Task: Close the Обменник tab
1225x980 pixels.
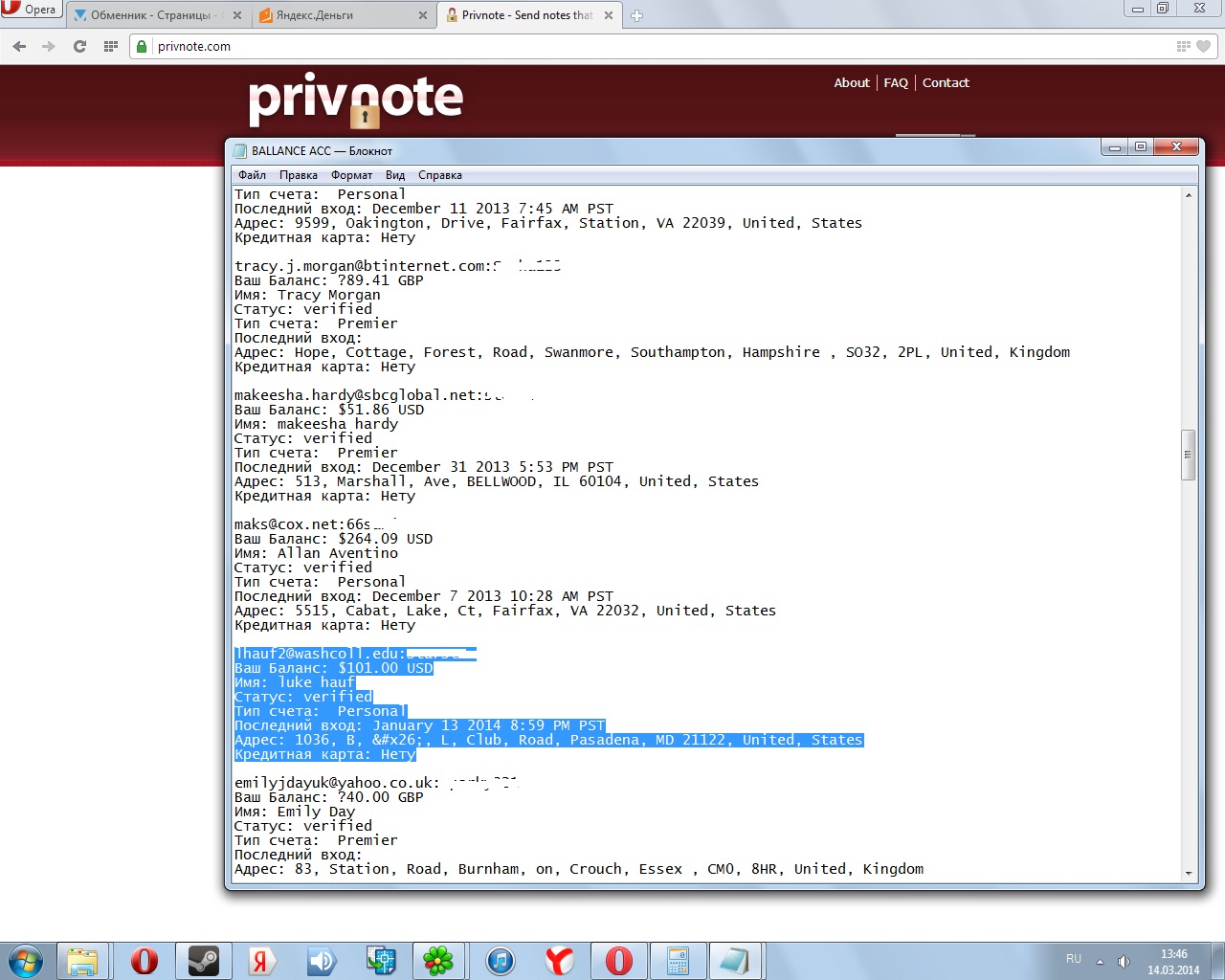Action: pos(237,15)
